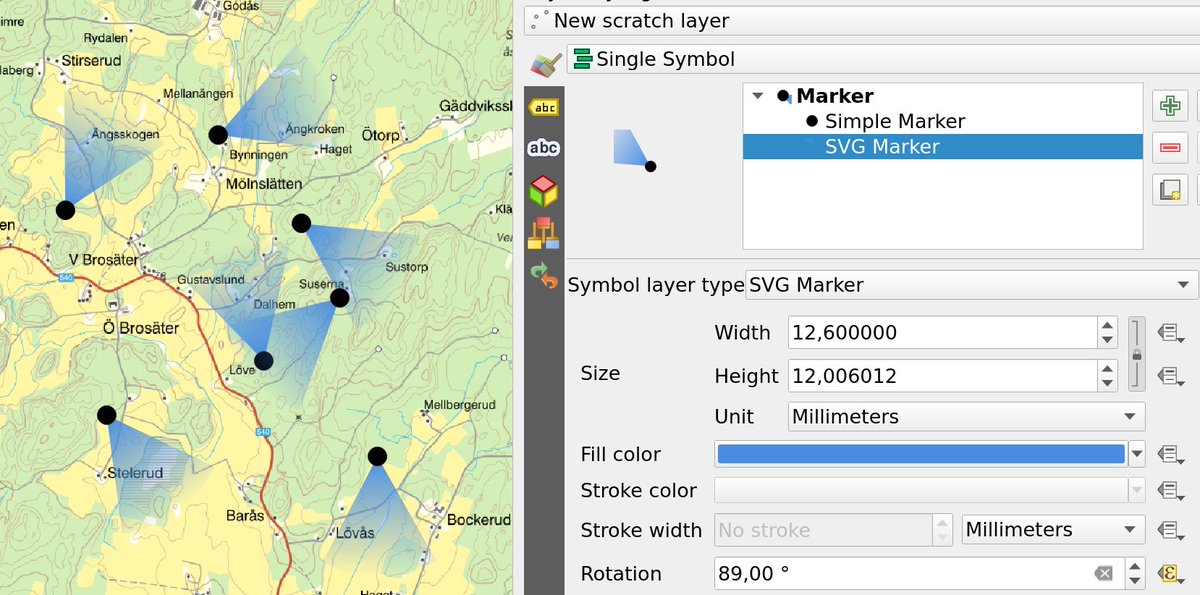This screenshot has width=1200, height=595.
Task: Click the point marker above Stelerud
Action: pyautogui.click(x=107, y=414)
